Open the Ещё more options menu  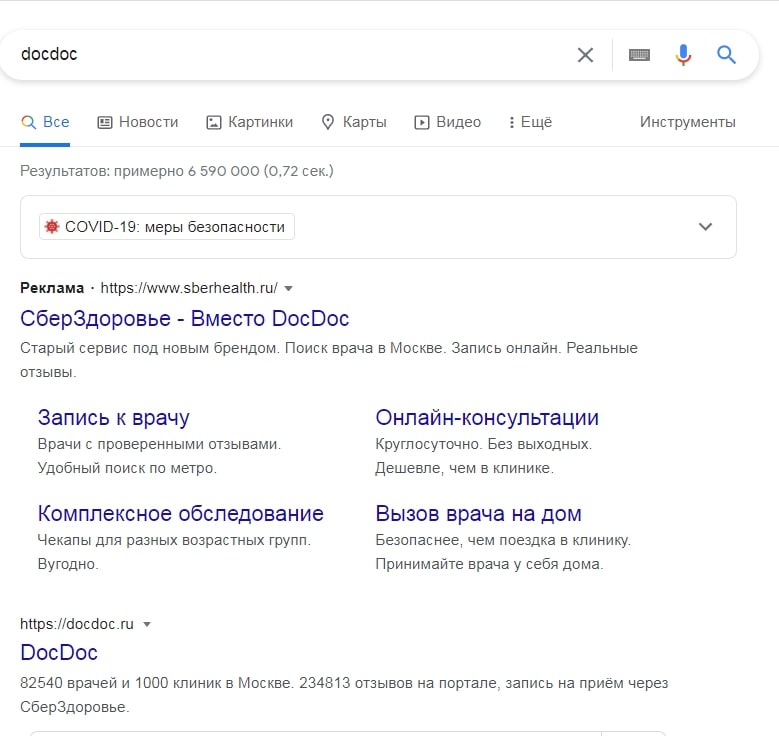530,122
